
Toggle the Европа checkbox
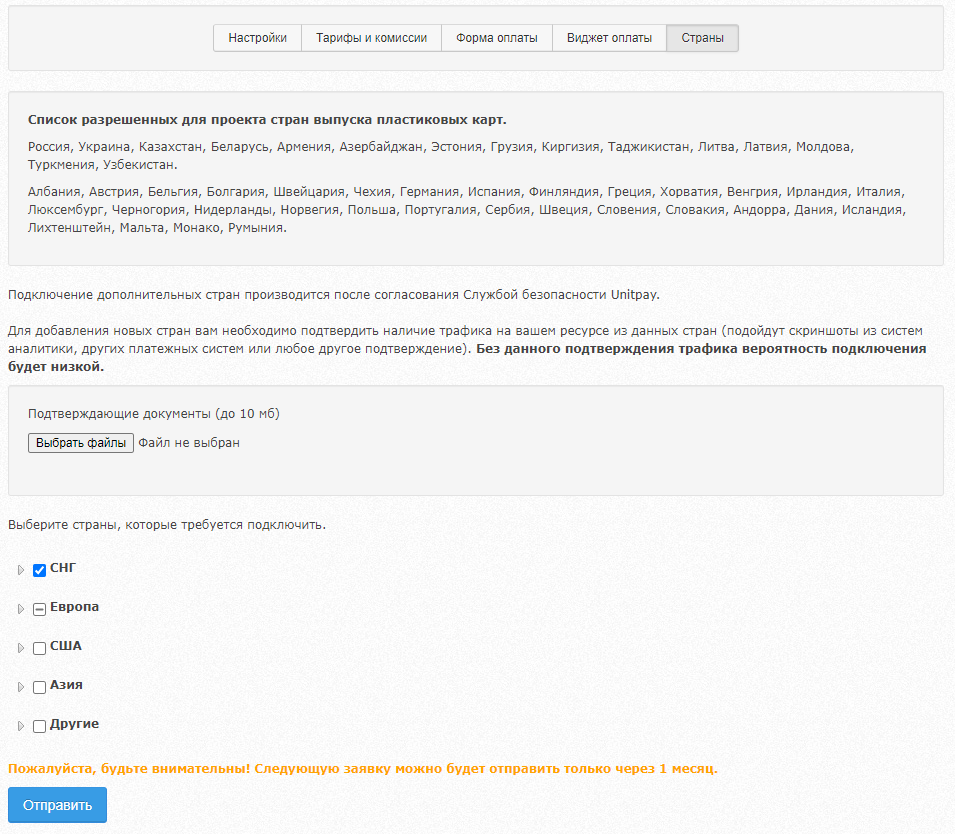tap(40, 609)
